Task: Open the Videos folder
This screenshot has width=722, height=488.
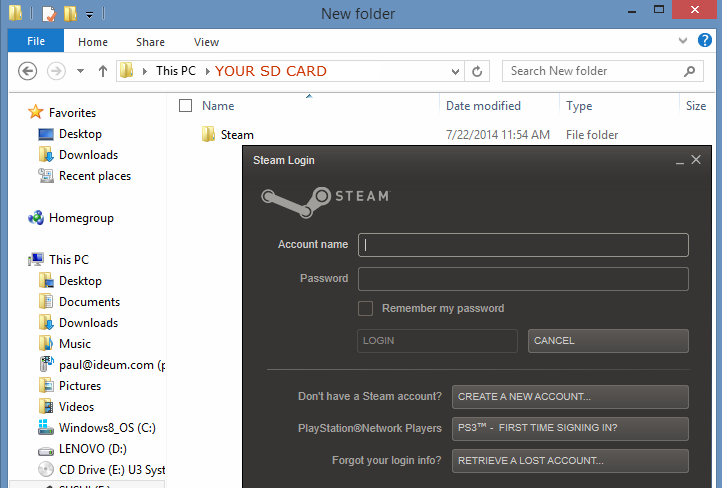Action: coord(66,407)
